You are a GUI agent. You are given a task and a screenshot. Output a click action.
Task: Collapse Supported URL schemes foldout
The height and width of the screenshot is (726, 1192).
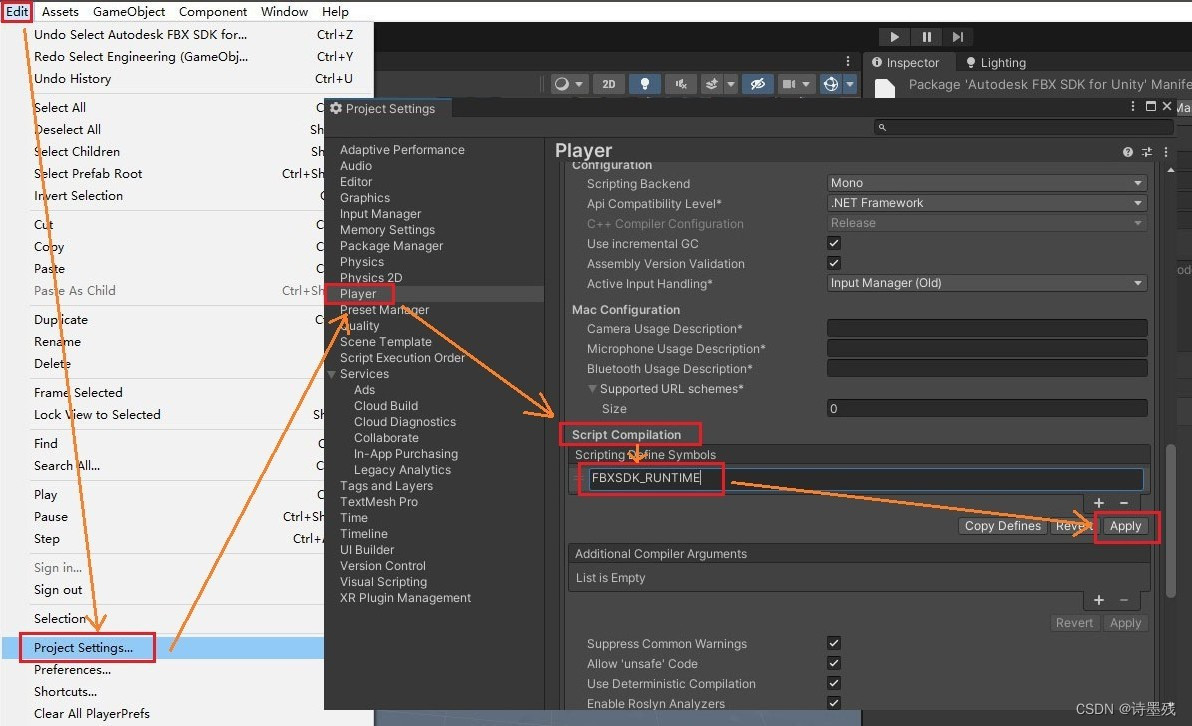tap(592, 388)
